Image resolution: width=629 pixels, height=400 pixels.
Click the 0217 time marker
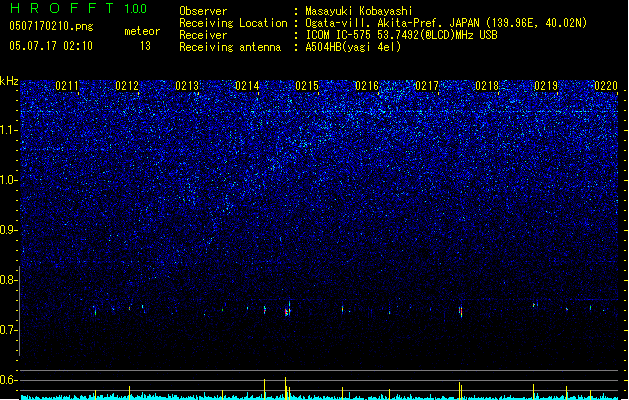click(x=427, y=86)
